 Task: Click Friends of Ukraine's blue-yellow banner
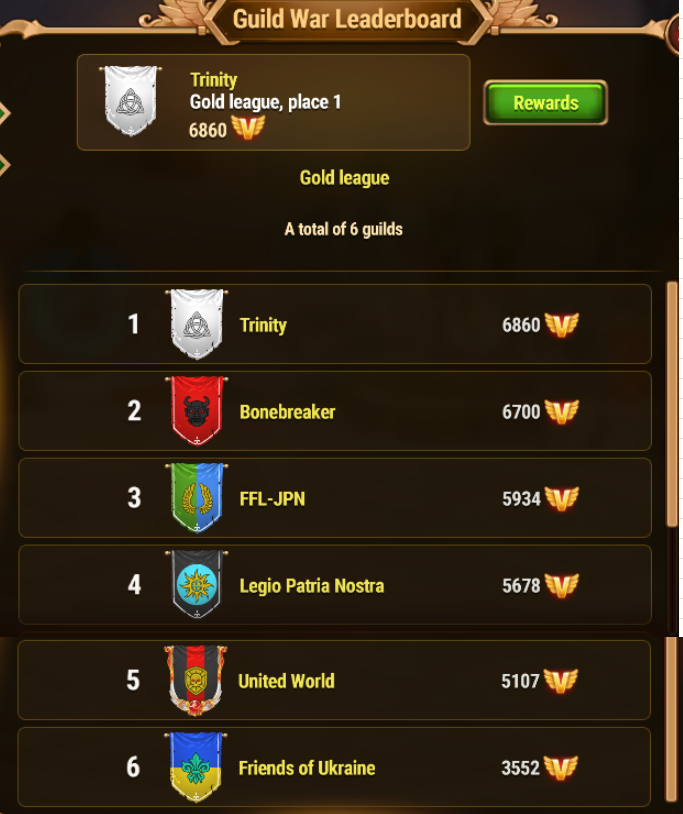(x=196, y=767)
